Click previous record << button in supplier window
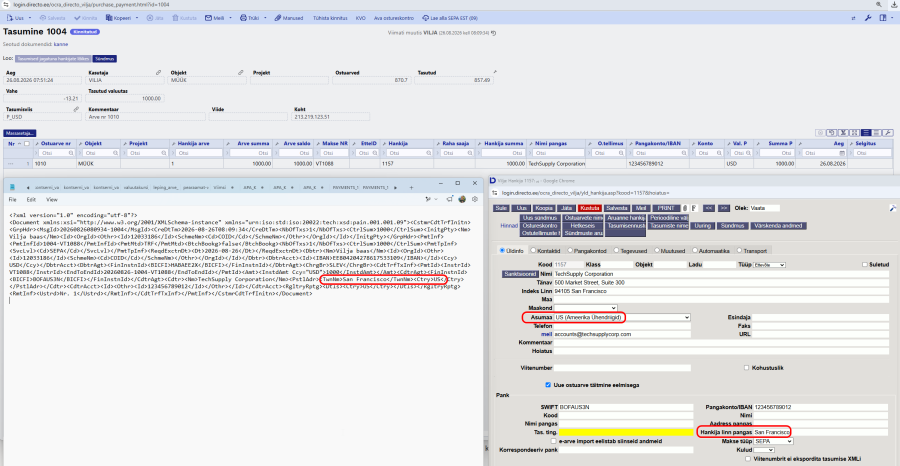 pyautogui.click(x=708, y=208)
